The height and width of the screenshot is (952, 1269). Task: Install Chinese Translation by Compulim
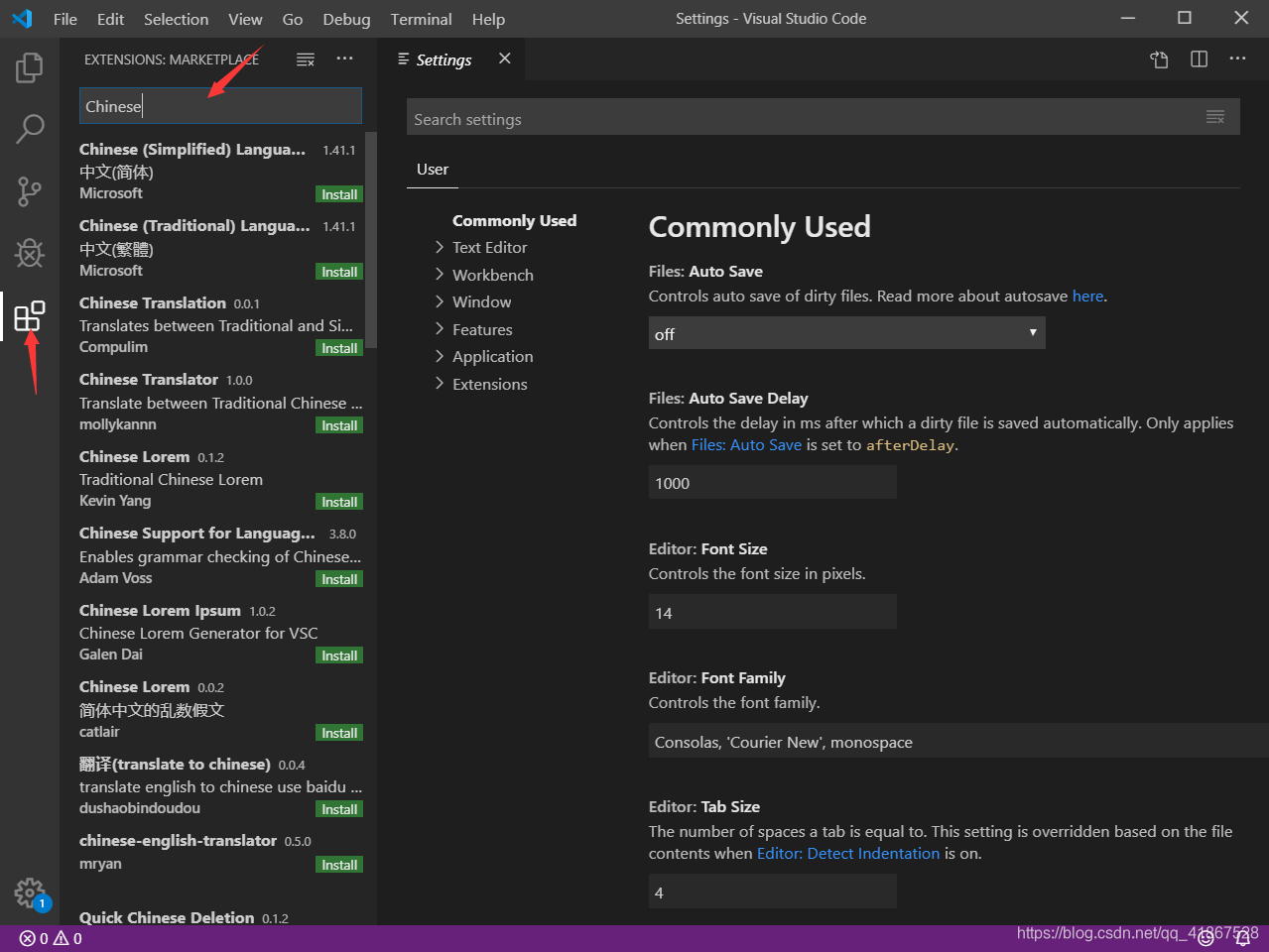[339, 348]
